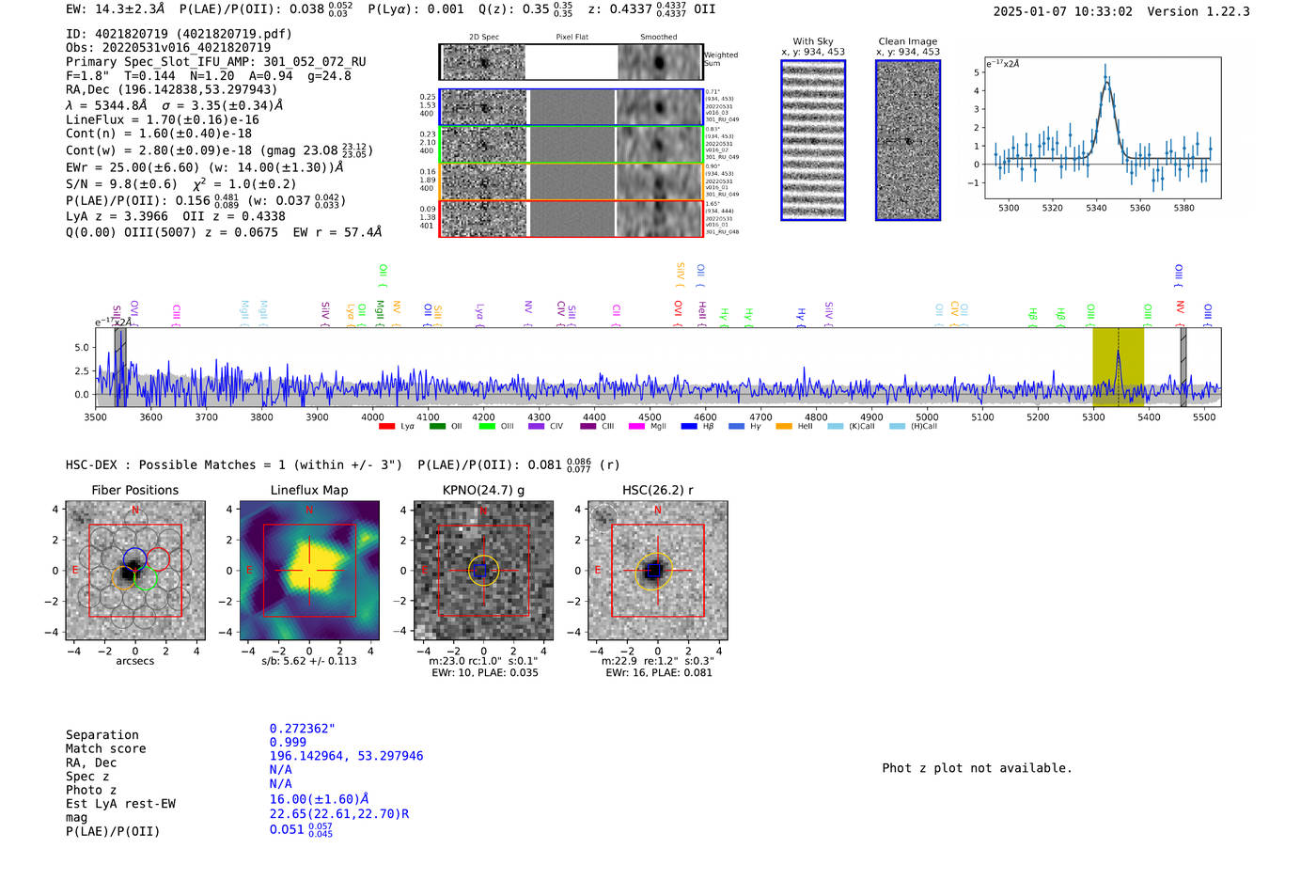1316x896 pixels.
Task: Click the EWr = 25.00(±6.60) line
Action: (204, 167)
